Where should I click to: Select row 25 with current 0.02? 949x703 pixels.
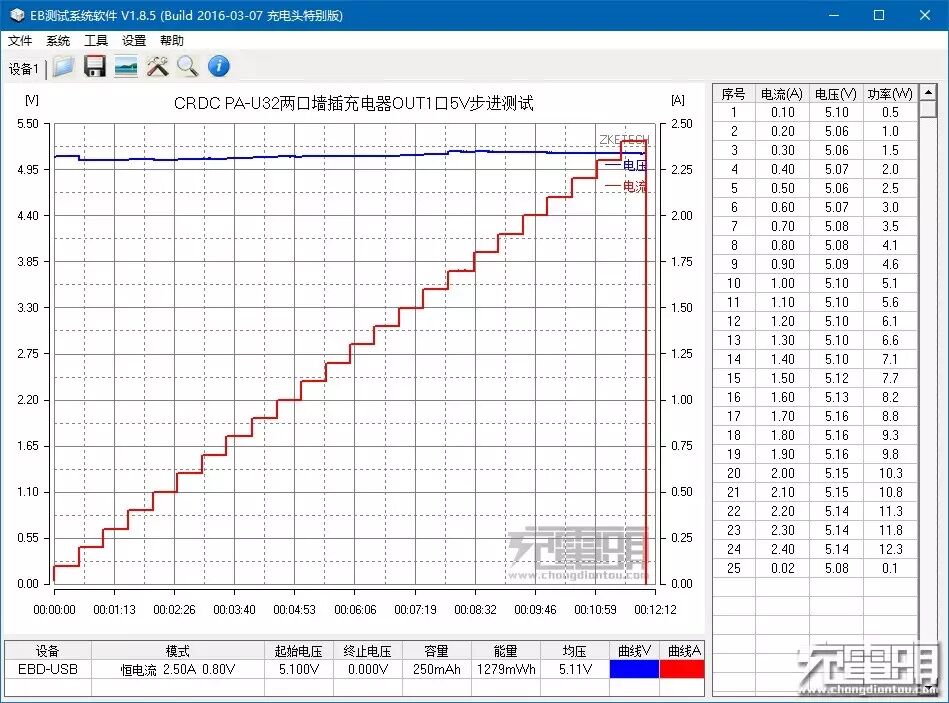(x=815, y=568)
